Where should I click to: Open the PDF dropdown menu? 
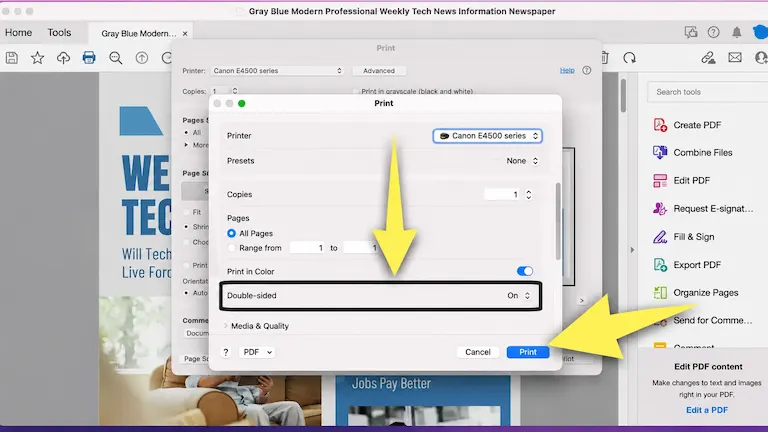coord(257,352)
